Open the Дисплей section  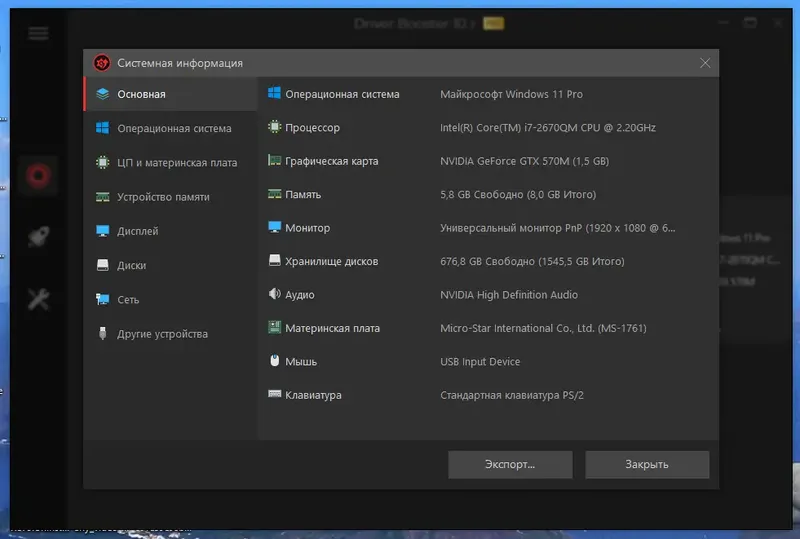click(170, 231)
